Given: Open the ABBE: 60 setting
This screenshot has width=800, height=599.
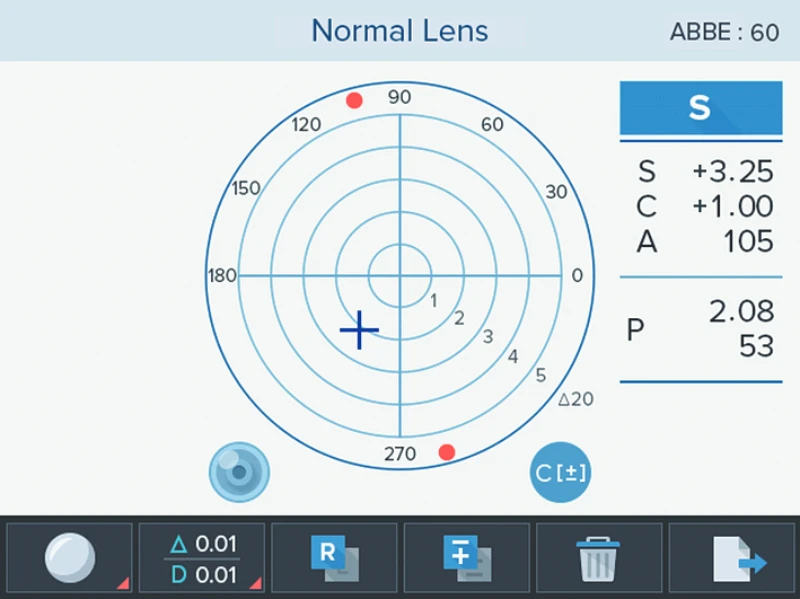Looking at the screenshot, I should [x=724, y=32].
